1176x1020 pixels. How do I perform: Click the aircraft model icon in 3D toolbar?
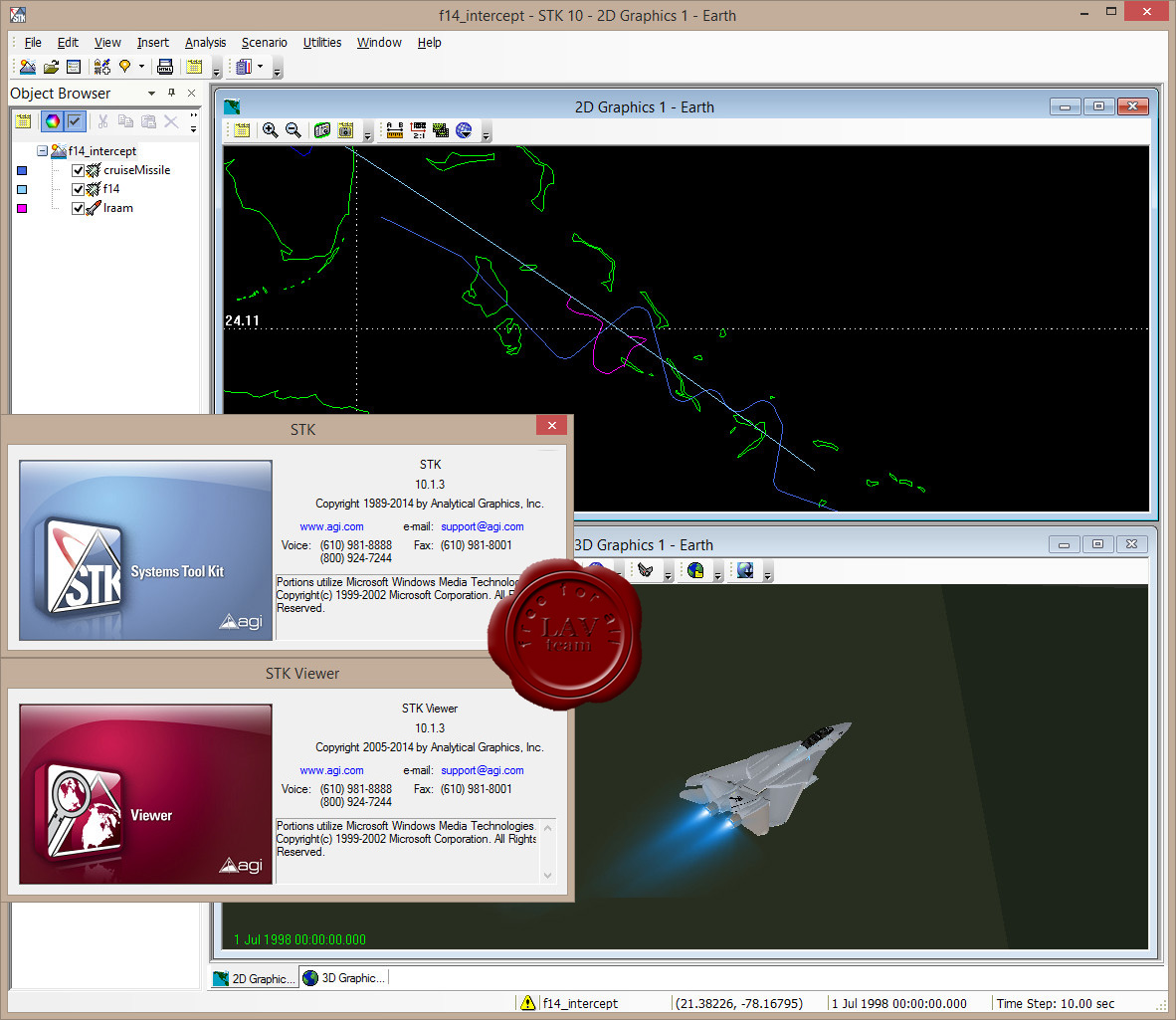coord(645,571)
